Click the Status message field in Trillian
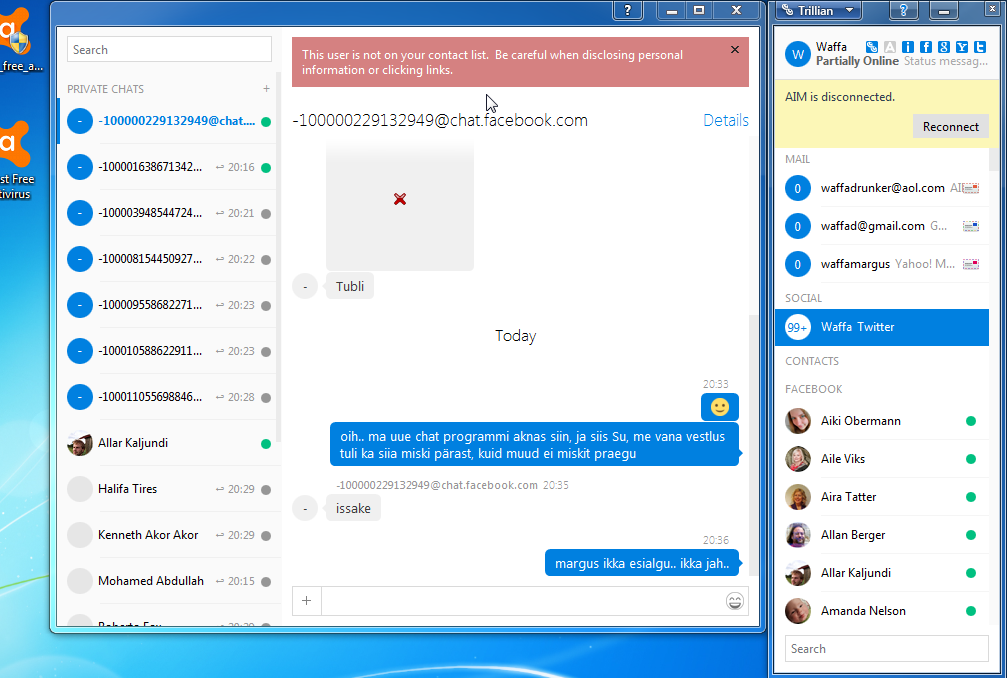The width and height of the screenshot is (1007, 678). pos(945,61)
